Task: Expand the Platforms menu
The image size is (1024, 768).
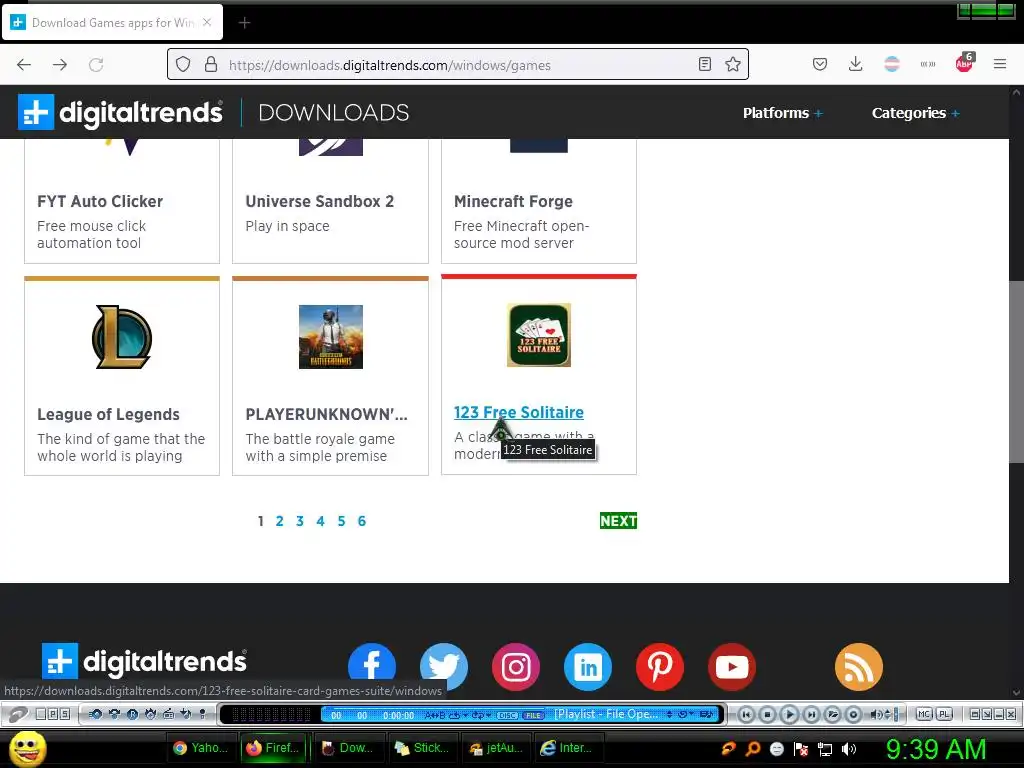Action: 782,113
